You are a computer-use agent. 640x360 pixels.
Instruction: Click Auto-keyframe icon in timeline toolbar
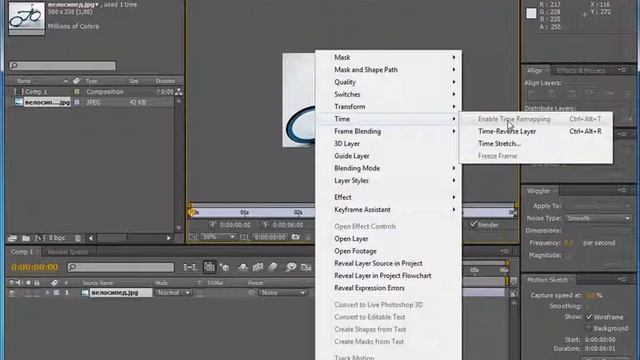(306, 267)
